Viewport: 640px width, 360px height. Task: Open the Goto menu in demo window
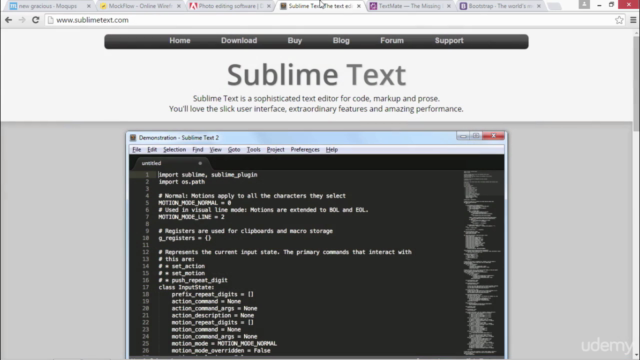[234, 150]
